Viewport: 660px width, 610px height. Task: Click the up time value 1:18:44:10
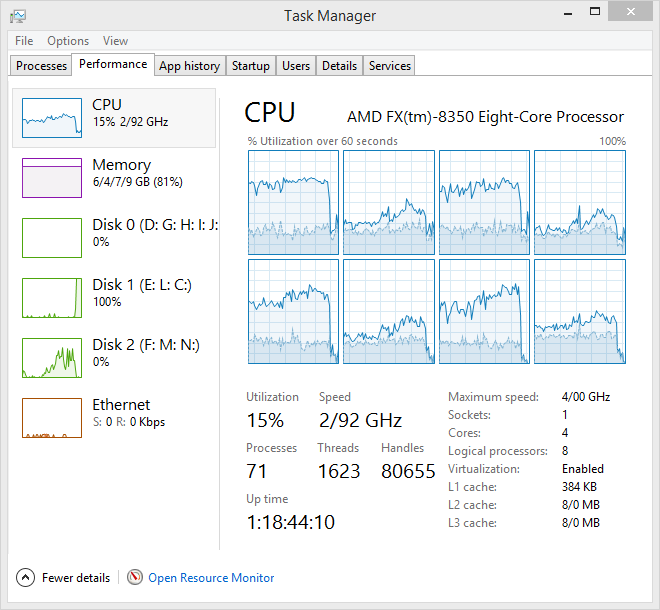pos(290,522)
